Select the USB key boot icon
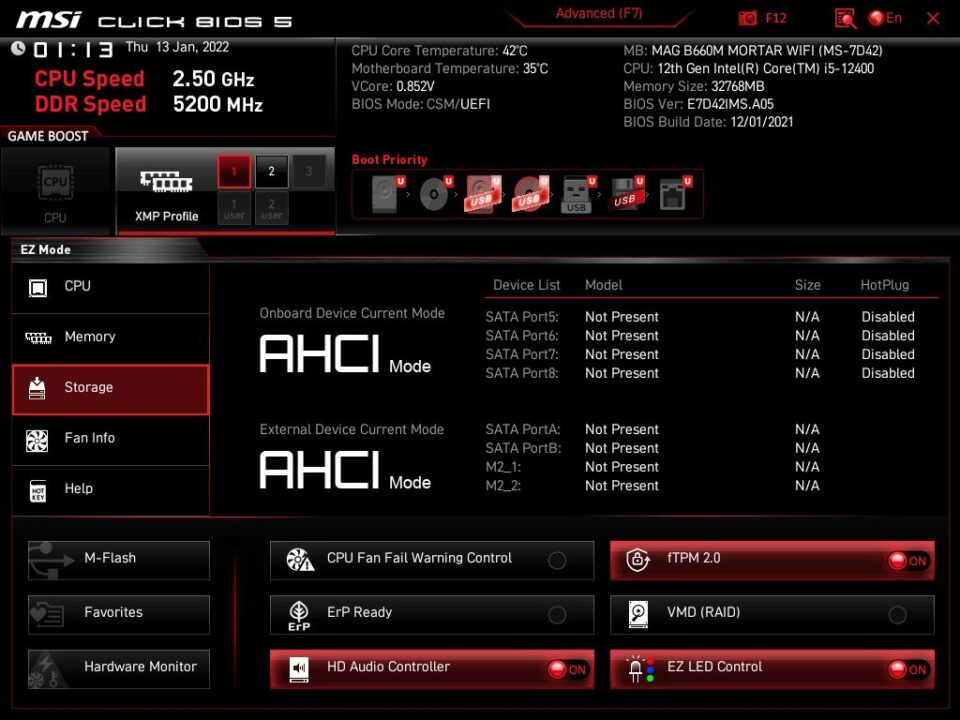 (577, 194)
